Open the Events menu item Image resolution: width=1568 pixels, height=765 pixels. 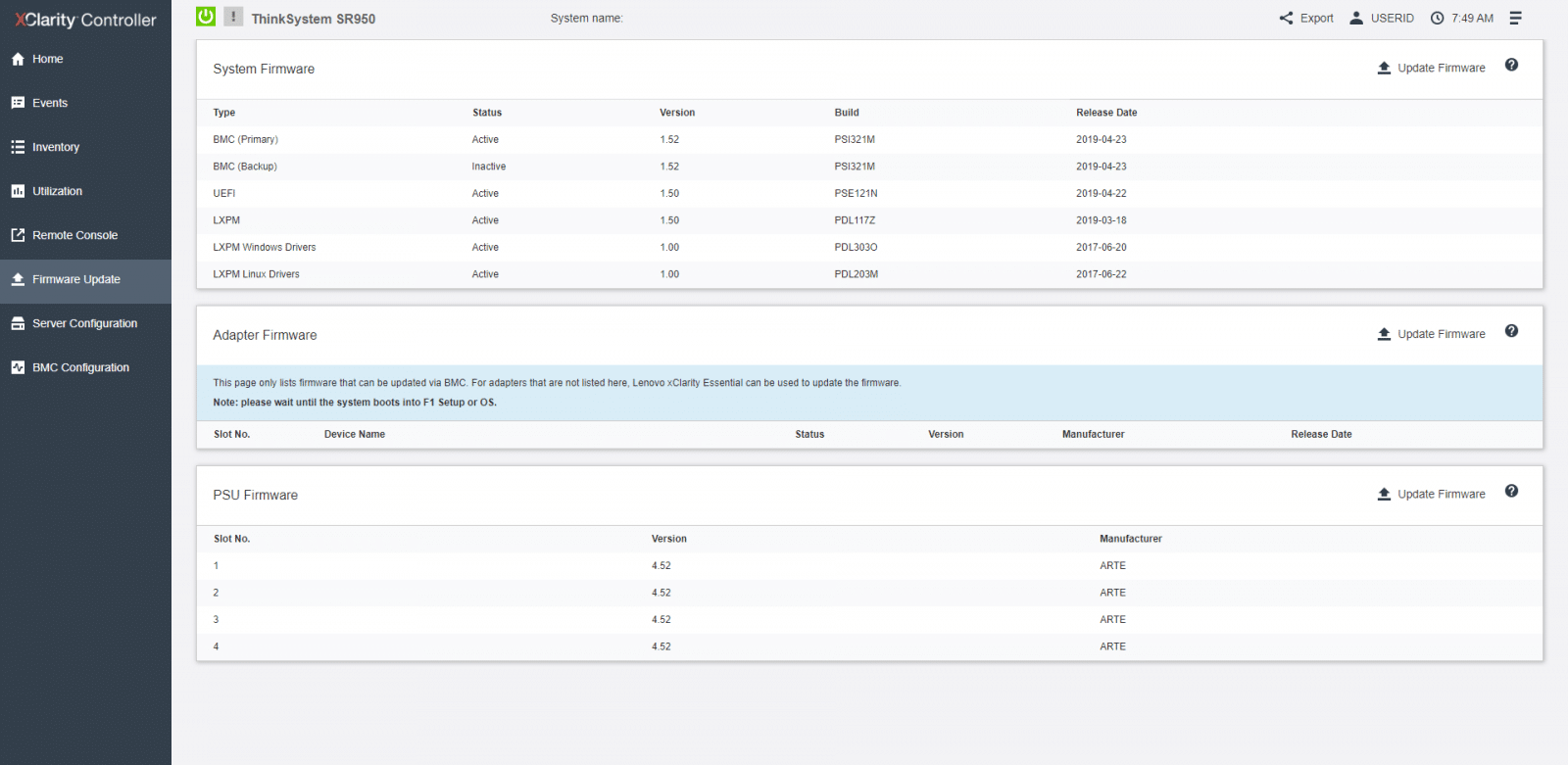pyautogui.click(x=85, y=103)
